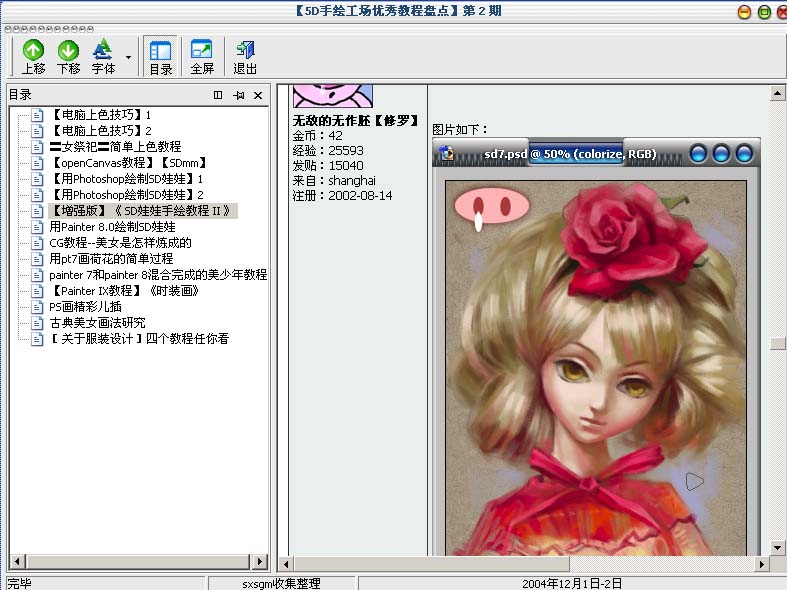
Task: Click the right arrow of the contents panel scrollbar
Action: (x=259, y=561)
